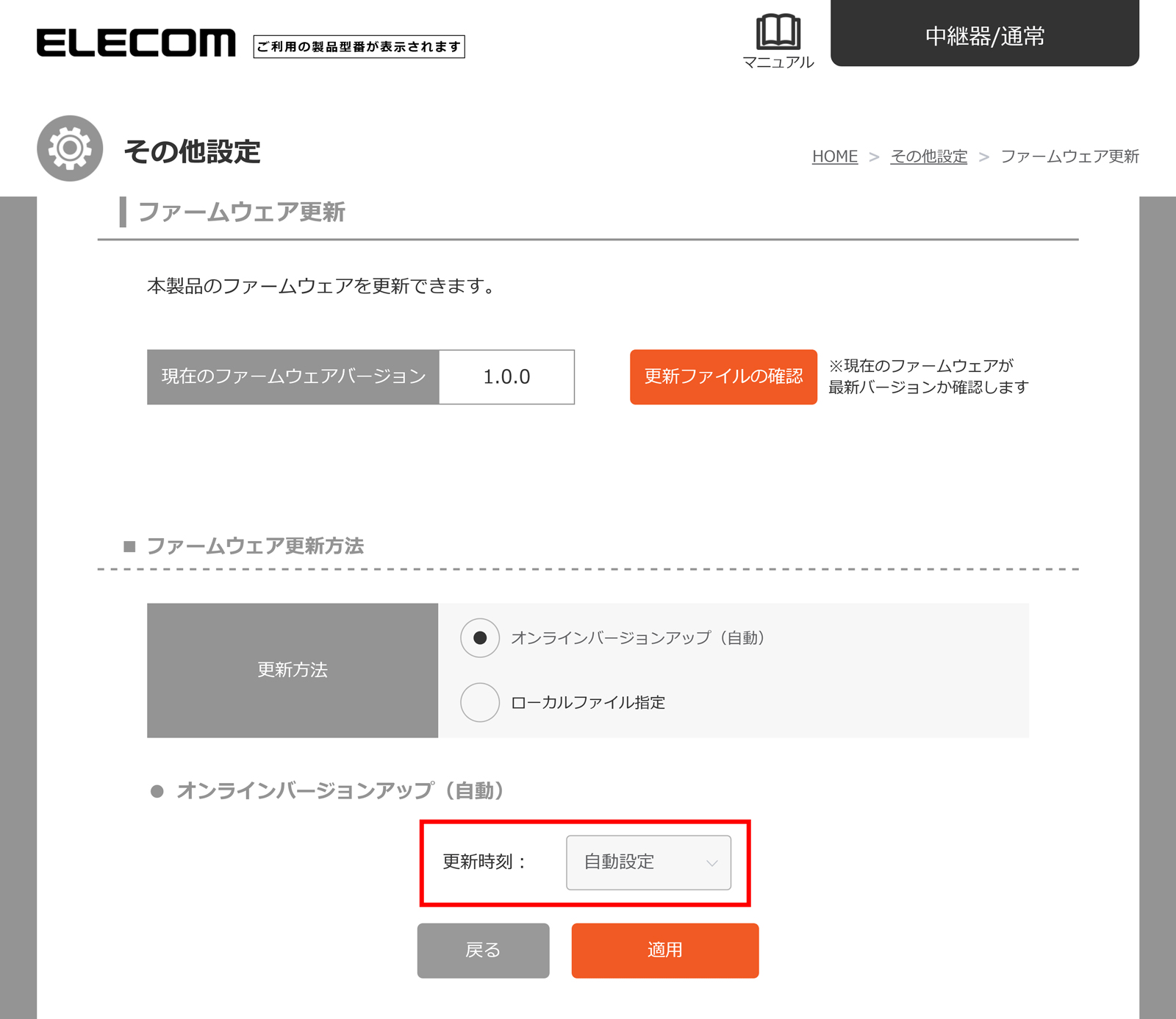This screenshot has height=1019, width=1176.
Task: Click the 中継器/通常 mode tab
Action: [984, 35]
